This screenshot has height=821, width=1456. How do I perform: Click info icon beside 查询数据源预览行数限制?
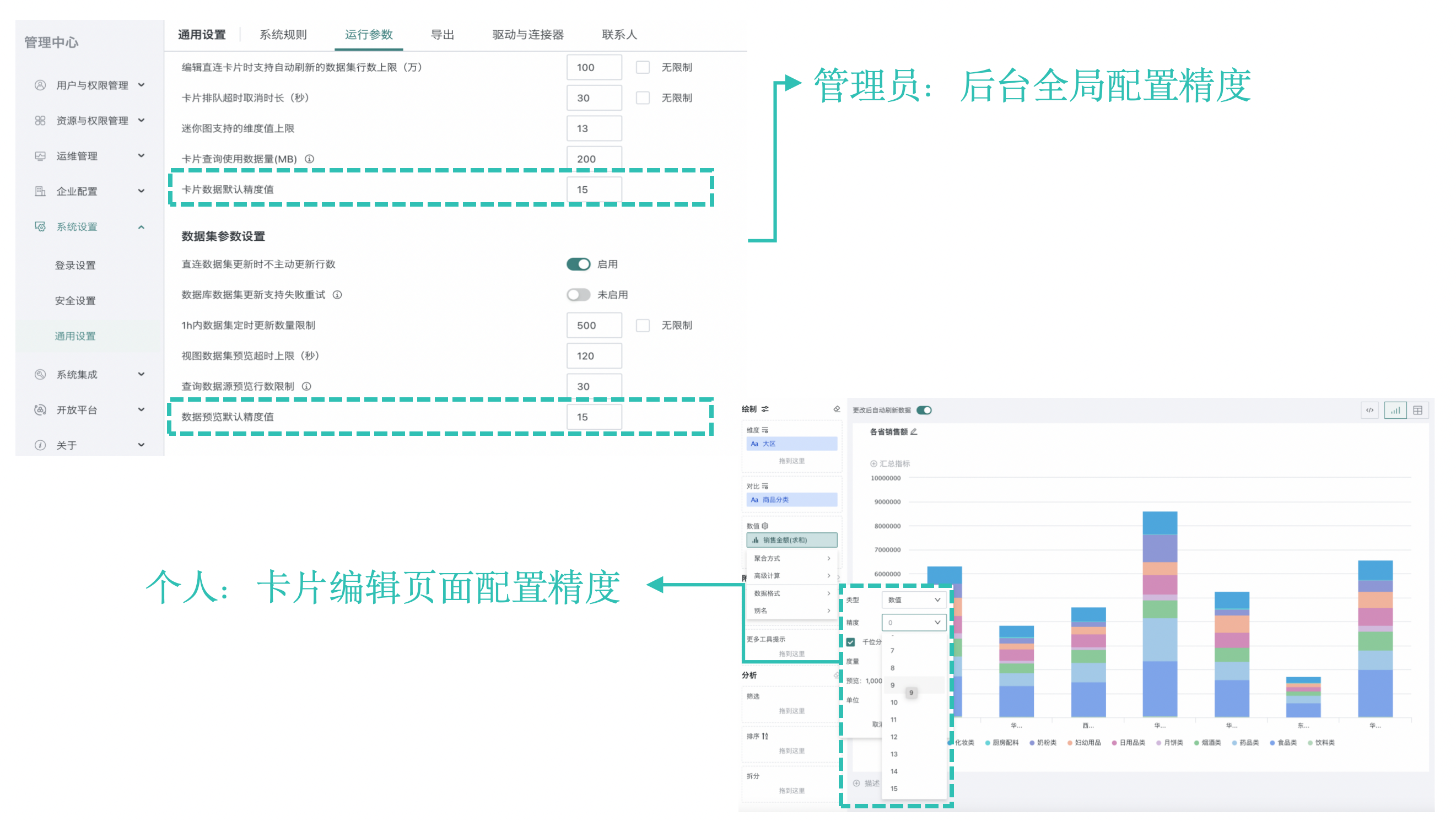[306, 386]
